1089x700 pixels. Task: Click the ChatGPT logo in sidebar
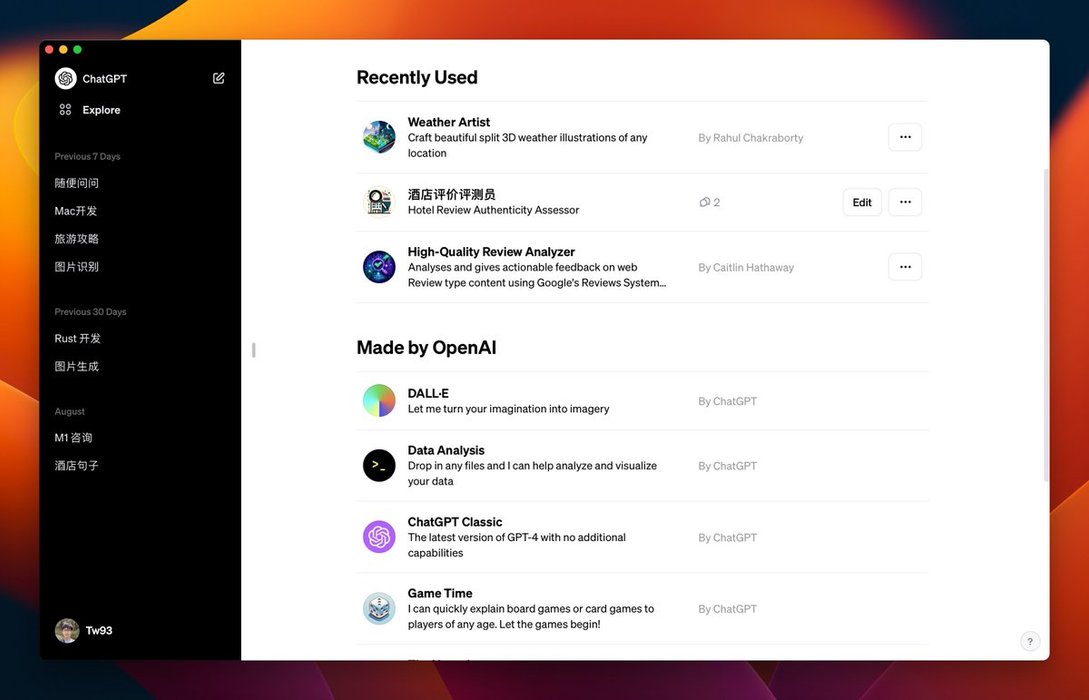(66, 78)
